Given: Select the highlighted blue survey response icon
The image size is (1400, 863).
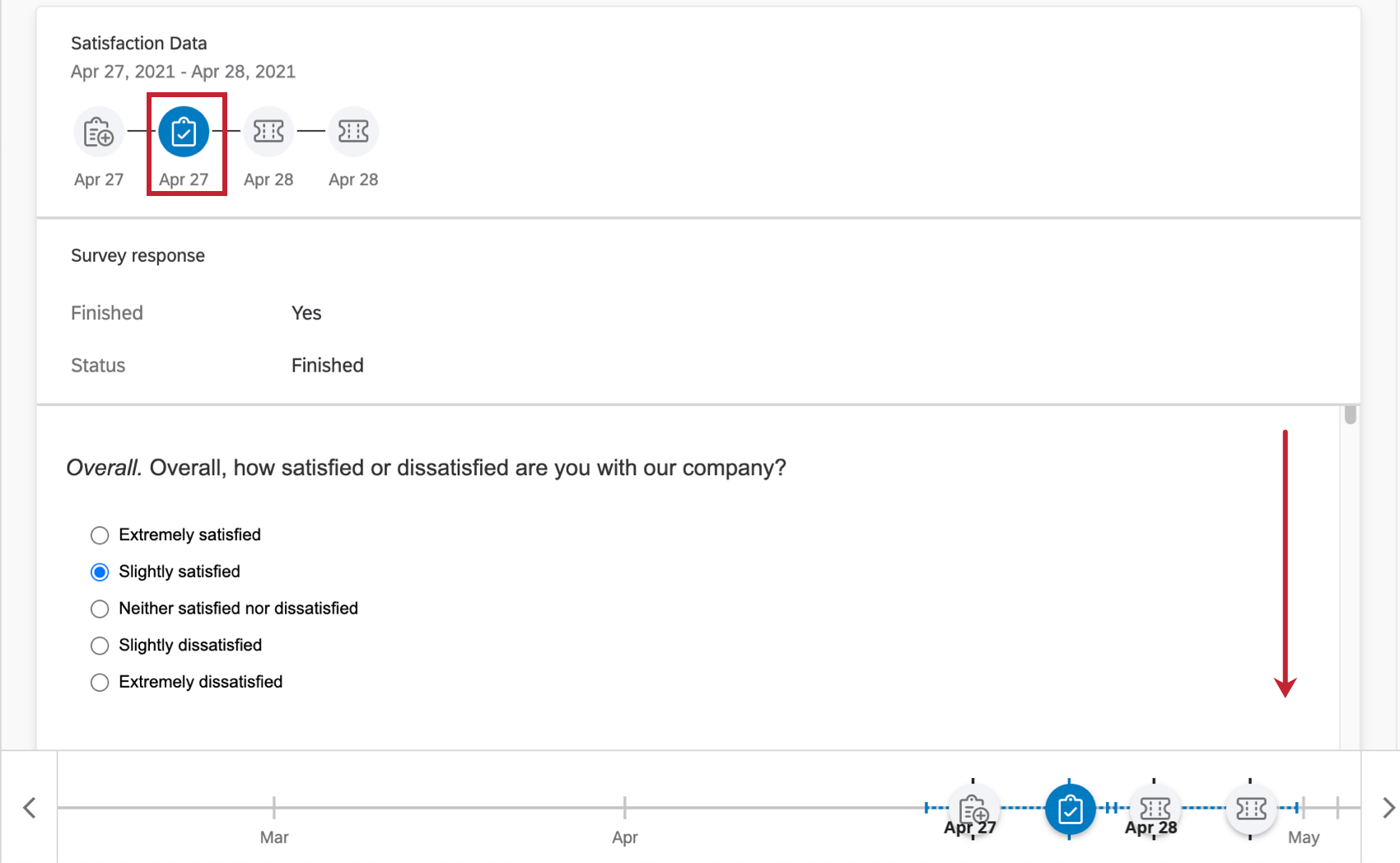Looking at the screenshot, I should pyautogui.click(x=185, y=131).
